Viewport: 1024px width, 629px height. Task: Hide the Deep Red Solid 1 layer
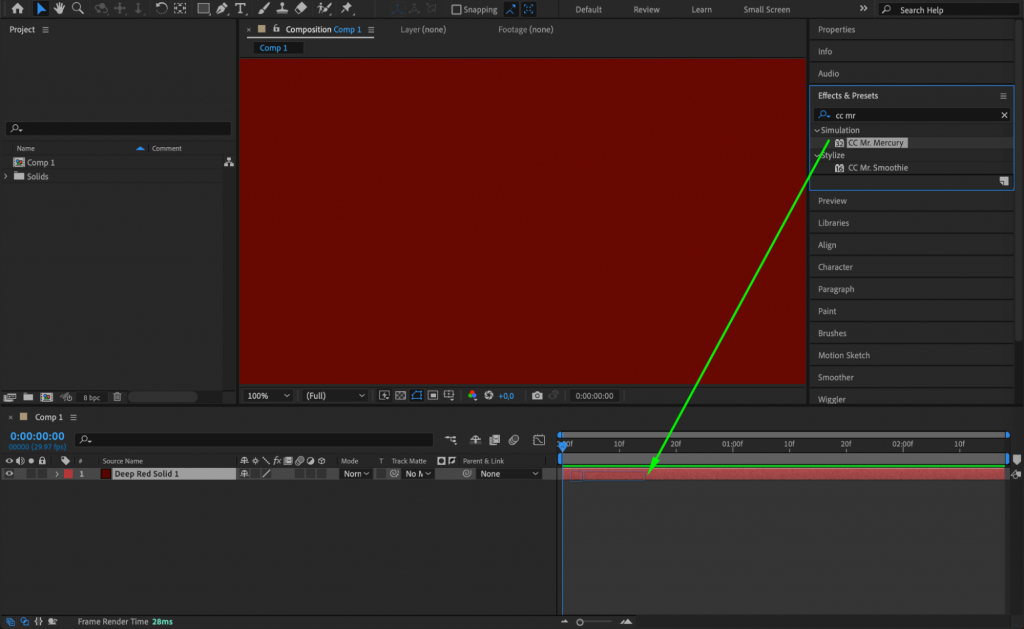tap(9, 473)
